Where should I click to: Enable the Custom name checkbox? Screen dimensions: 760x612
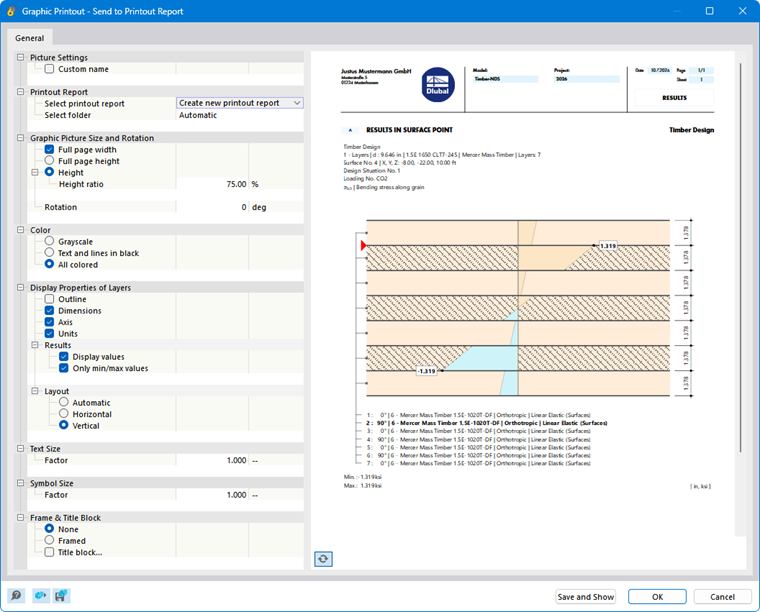[x=49, y=69]
